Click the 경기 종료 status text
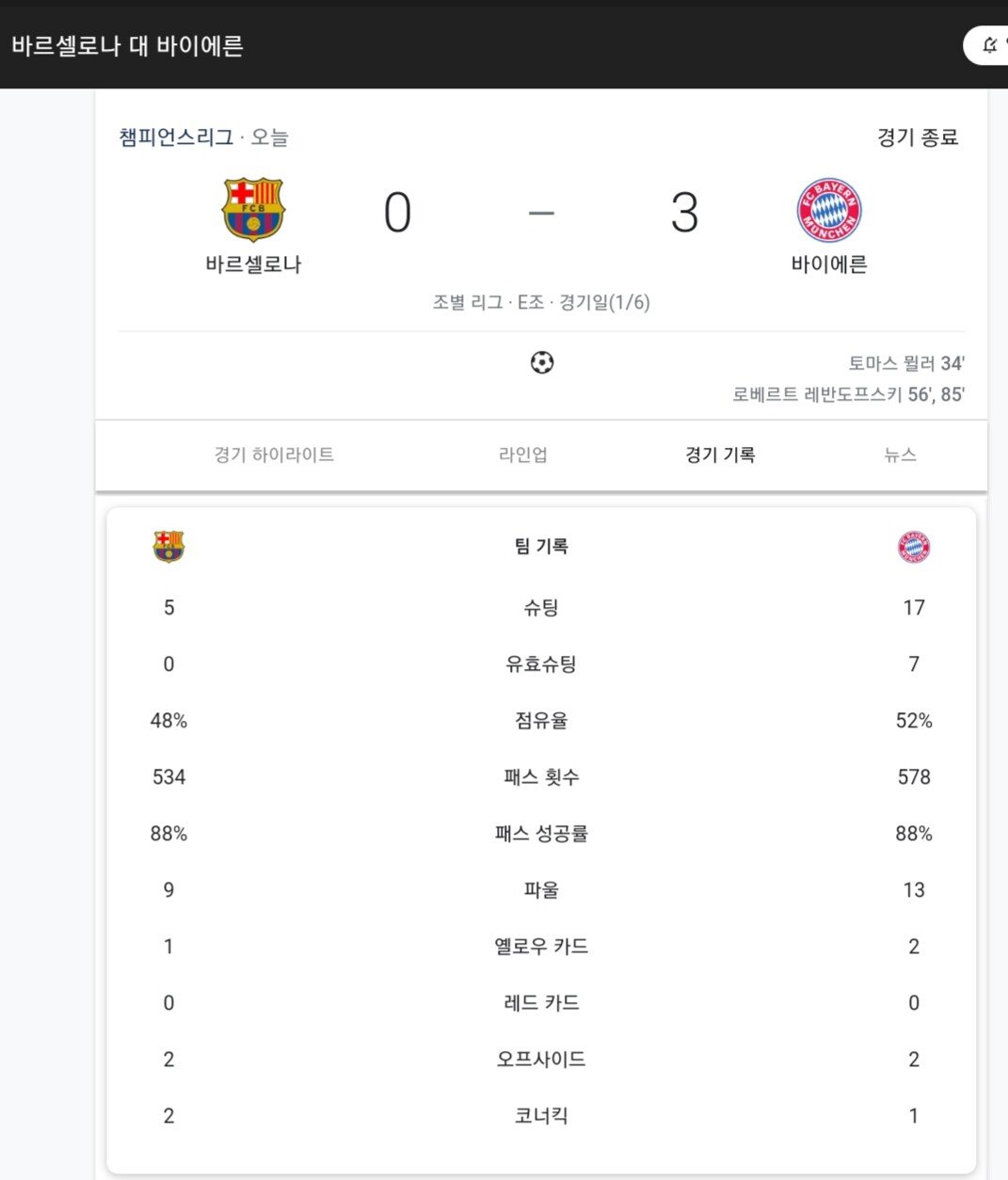The height and width of the screenshot is (1180, 1008). coord(917,137)
